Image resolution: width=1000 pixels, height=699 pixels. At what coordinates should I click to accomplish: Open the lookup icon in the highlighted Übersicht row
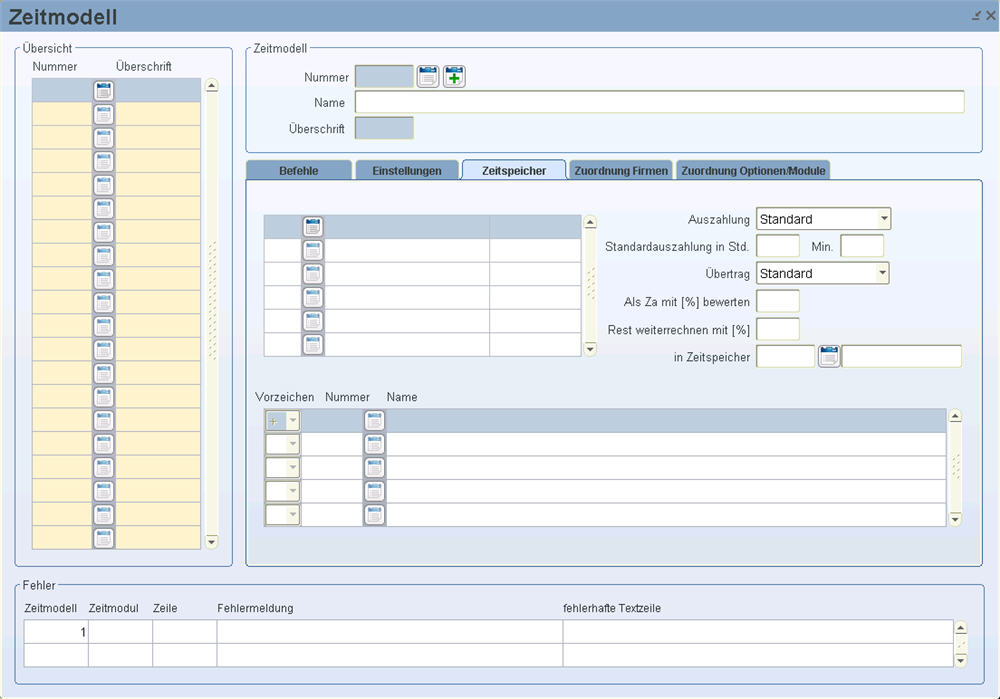103,91
